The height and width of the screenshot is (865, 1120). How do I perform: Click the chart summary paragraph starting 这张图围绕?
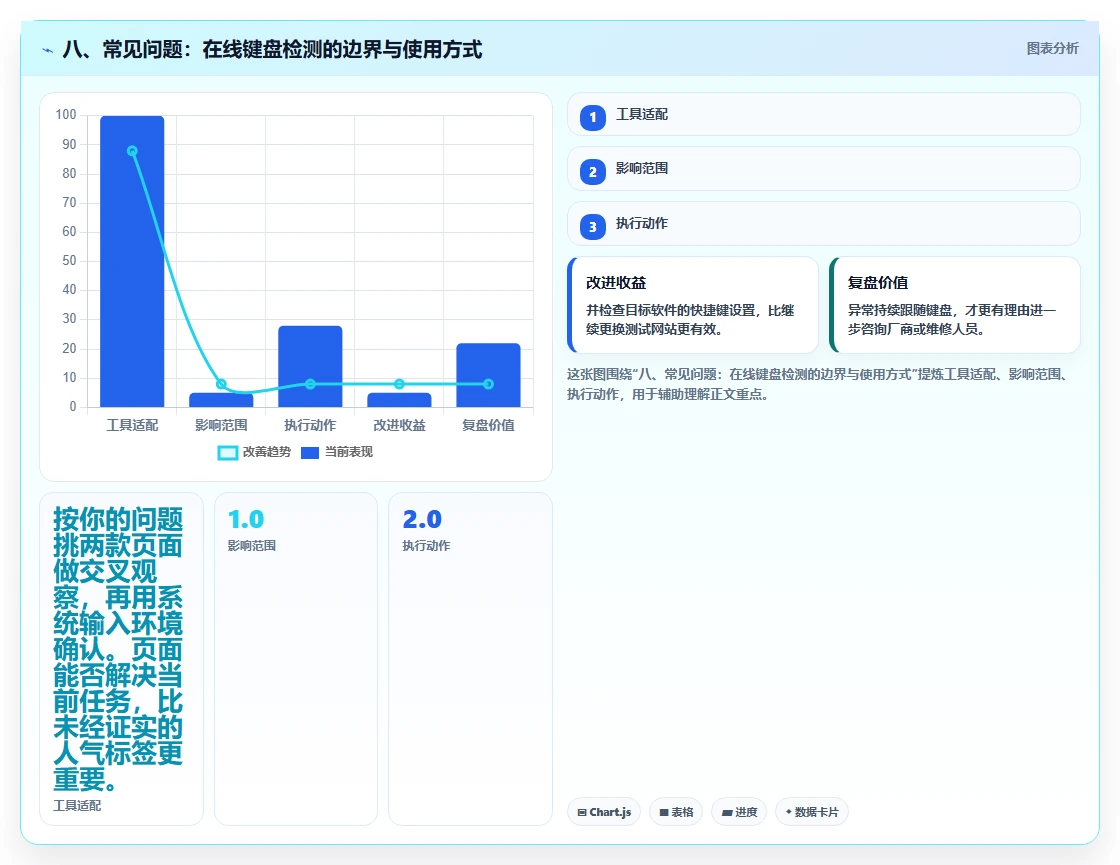[x=819, y=384]
